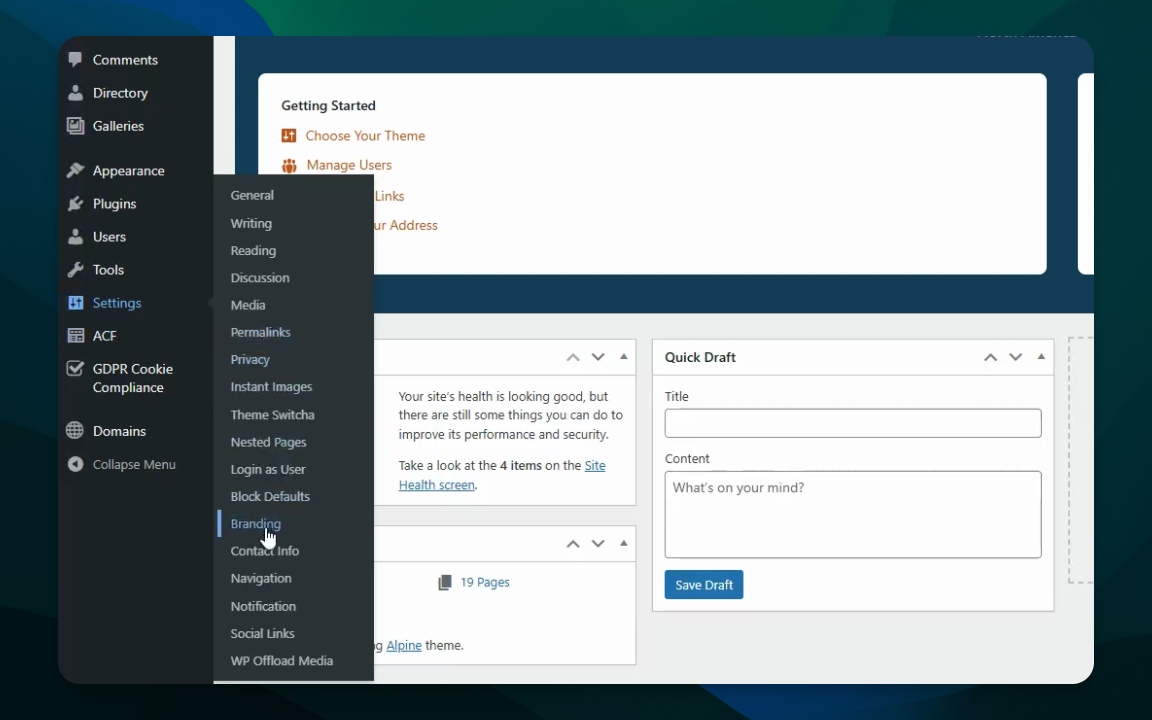Open Appearance menu label

tap(129, 170)
